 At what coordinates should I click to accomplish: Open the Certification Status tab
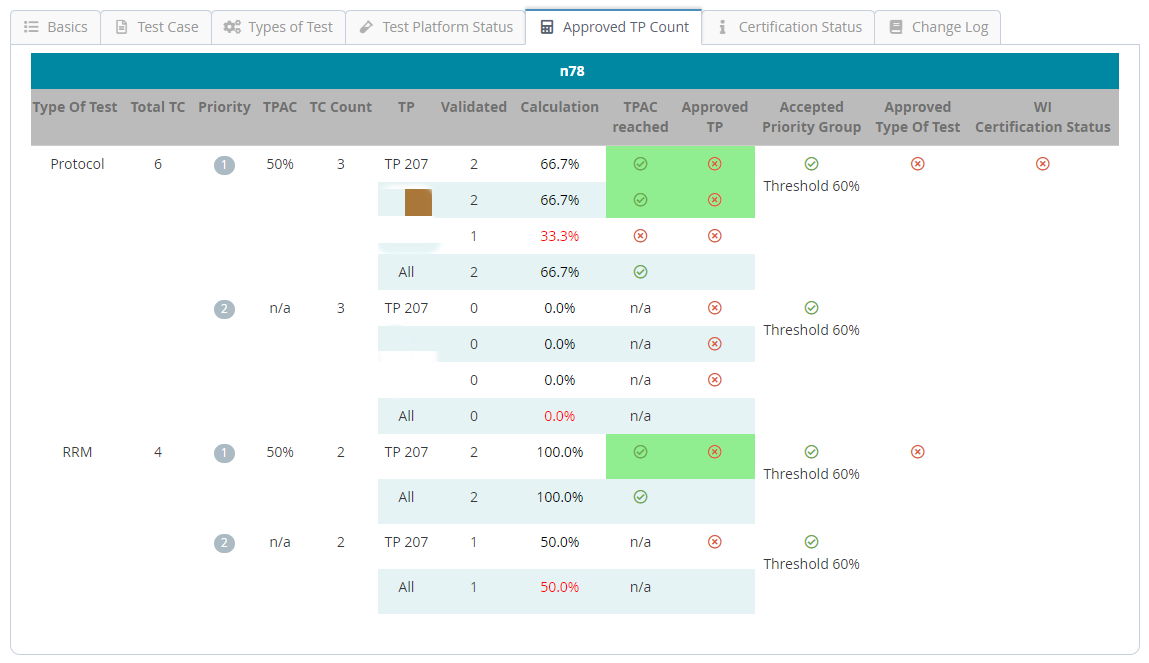click(788, 27)
